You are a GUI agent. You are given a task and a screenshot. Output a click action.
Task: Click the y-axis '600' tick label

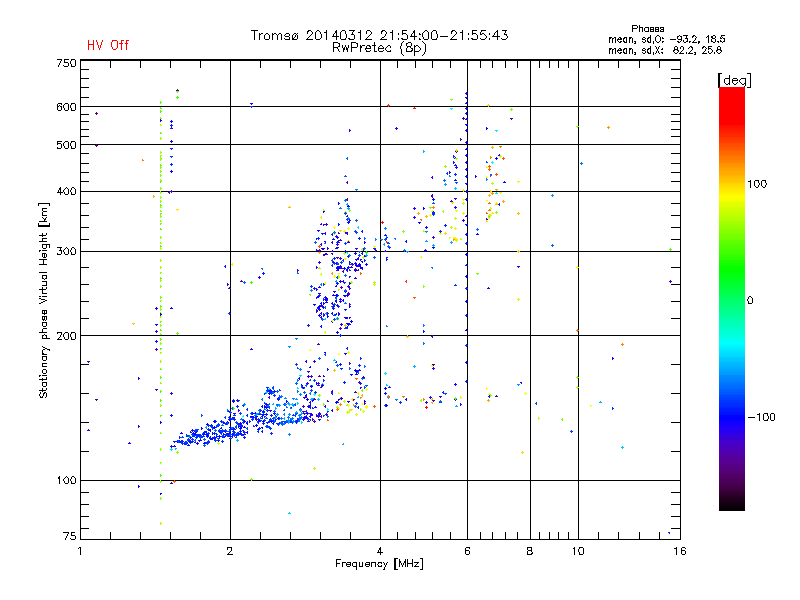66,107
